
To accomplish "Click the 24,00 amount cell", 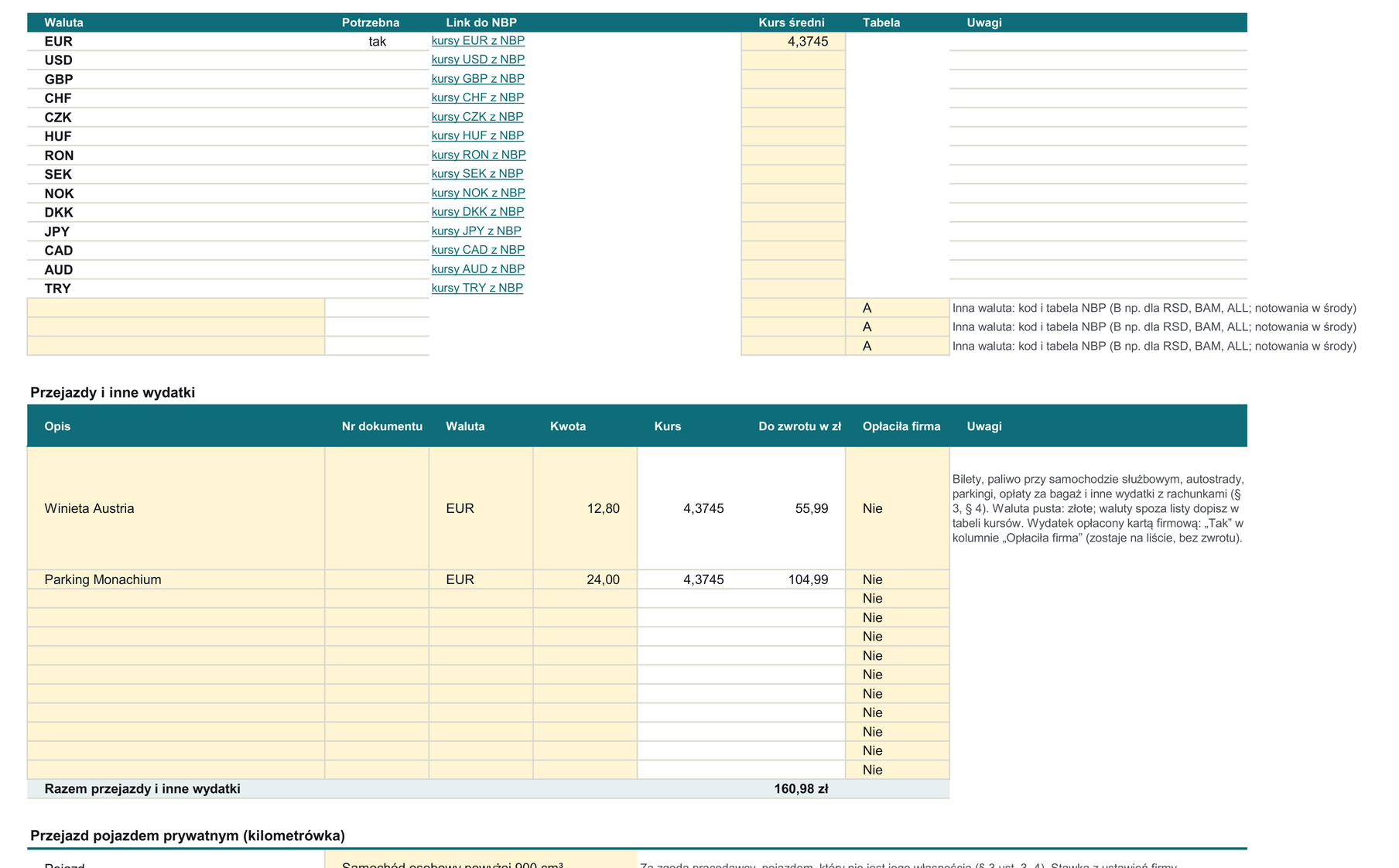I will (585, 579).
